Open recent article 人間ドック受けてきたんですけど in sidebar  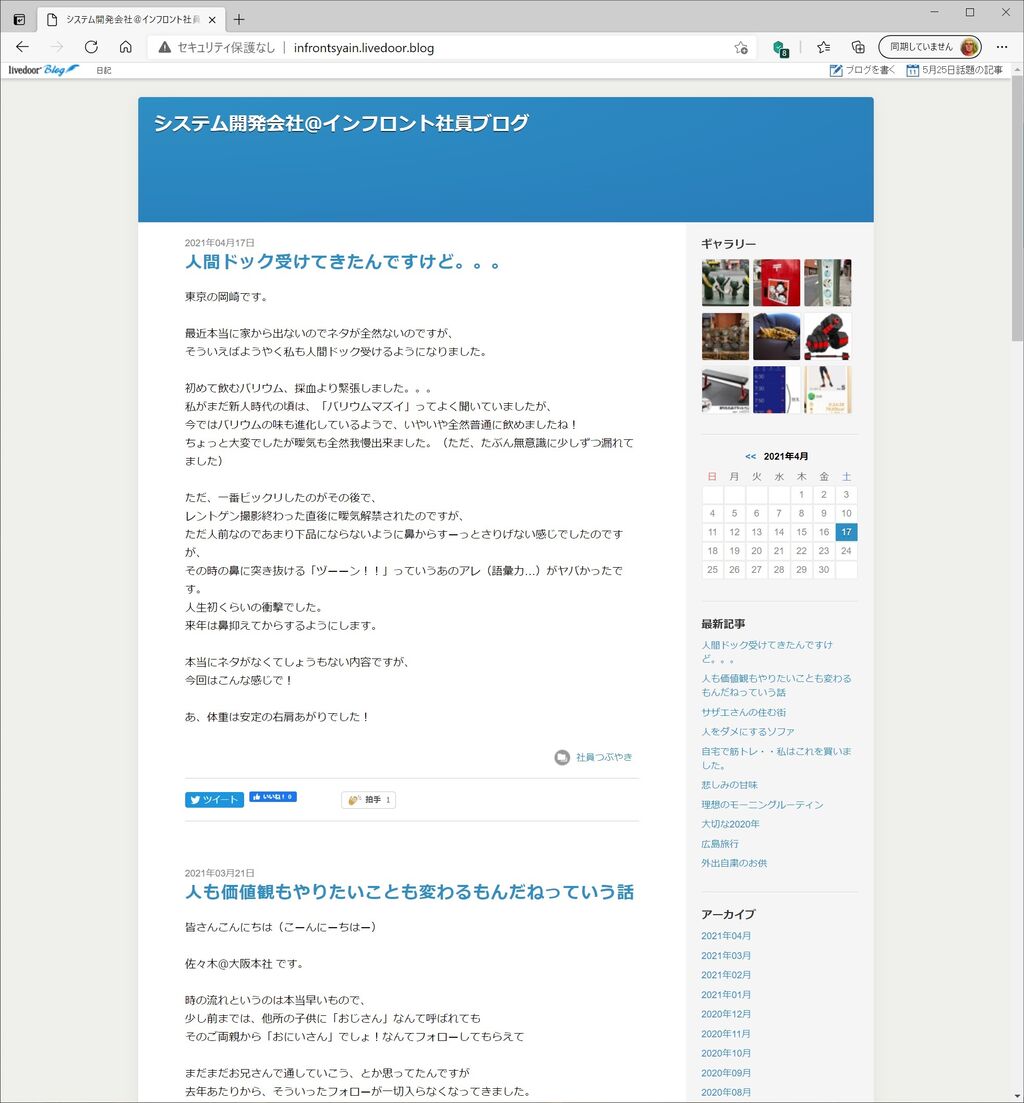tap(767, 652)
